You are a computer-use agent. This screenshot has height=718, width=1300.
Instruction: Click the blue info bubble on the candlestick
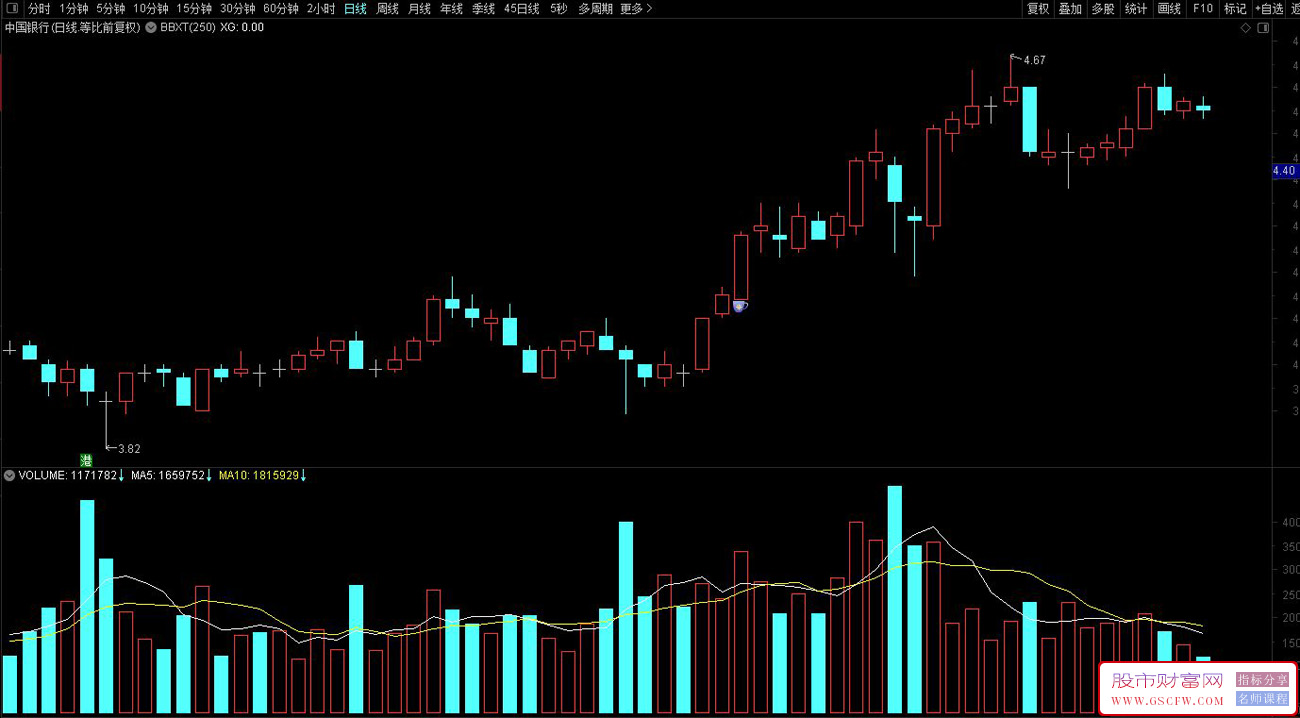(x=739, y=306)
